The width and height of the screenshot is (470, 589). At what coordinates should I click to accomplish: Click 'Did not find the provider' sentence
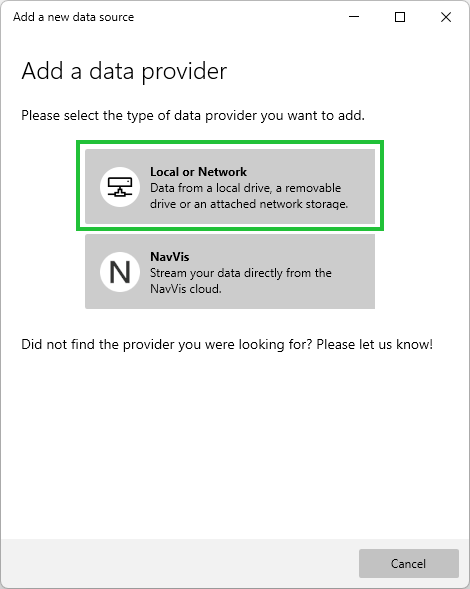[x=166, y=344]
